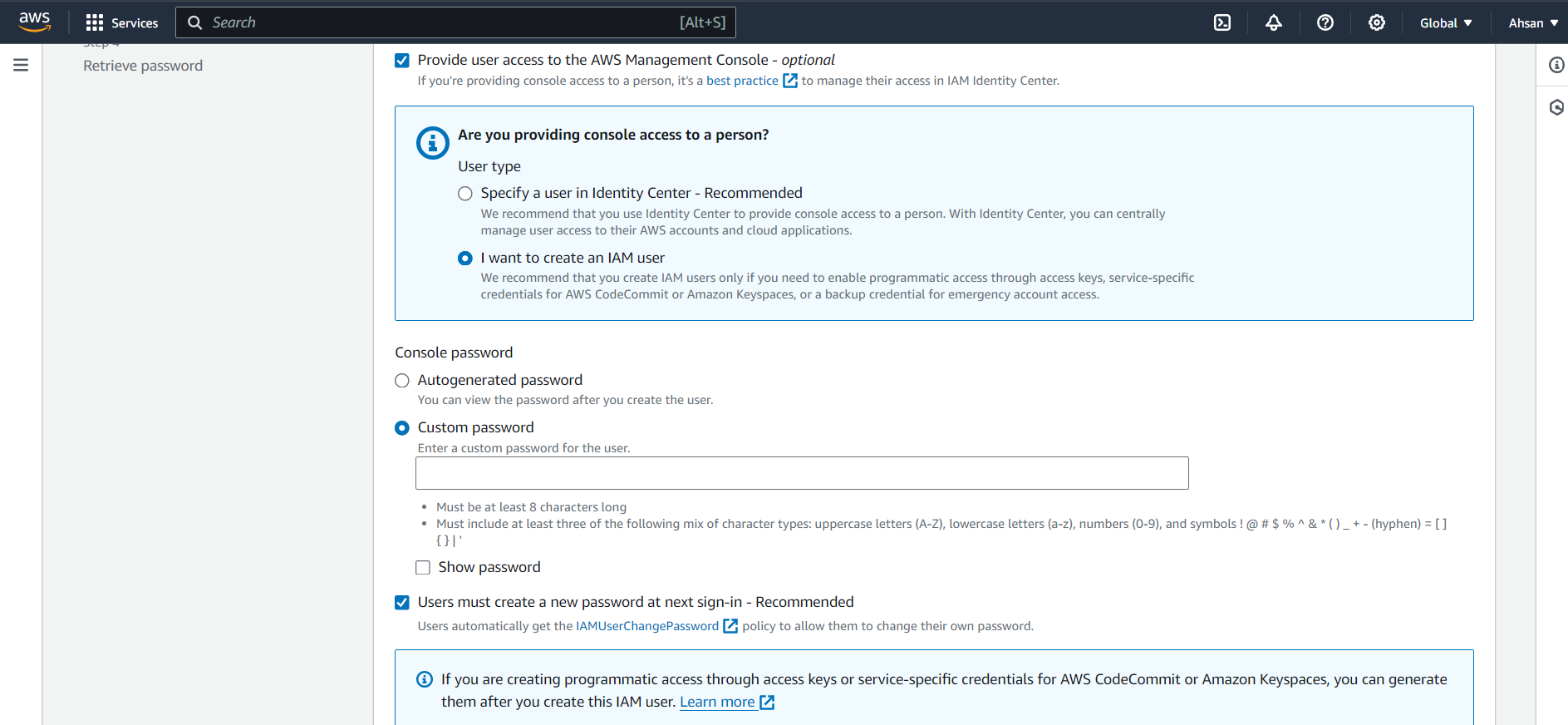The height and width of the screenshot is (725, 1568).
Task: Open the settings gear icon
Action: click(1377, 22)
